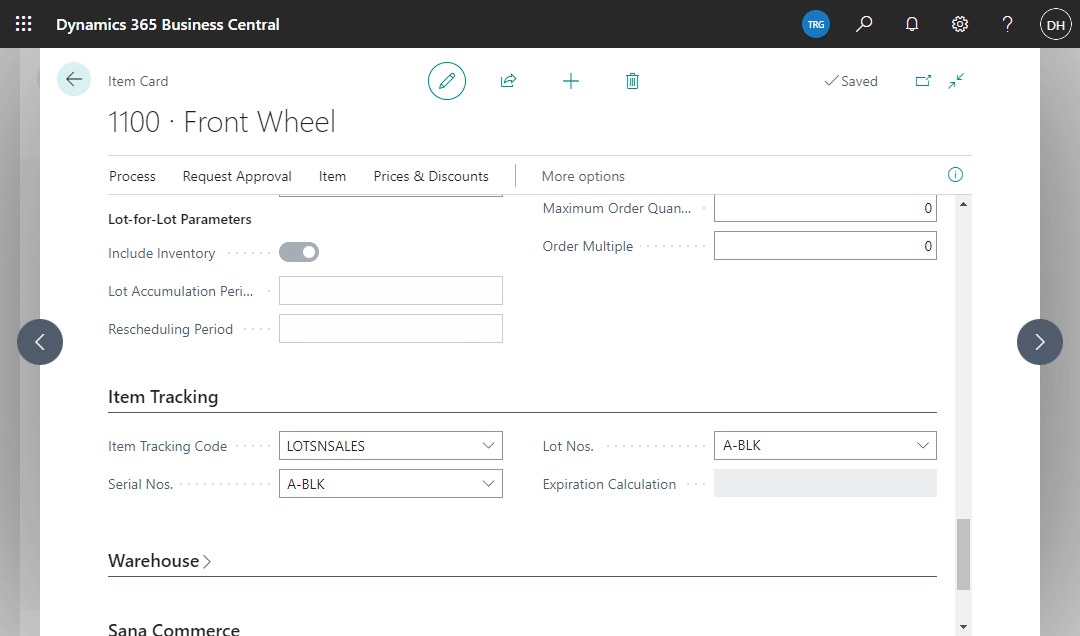Show the FactBox information icon
Viewport: 1080px width, 636px height.
(x=955, y=174)
